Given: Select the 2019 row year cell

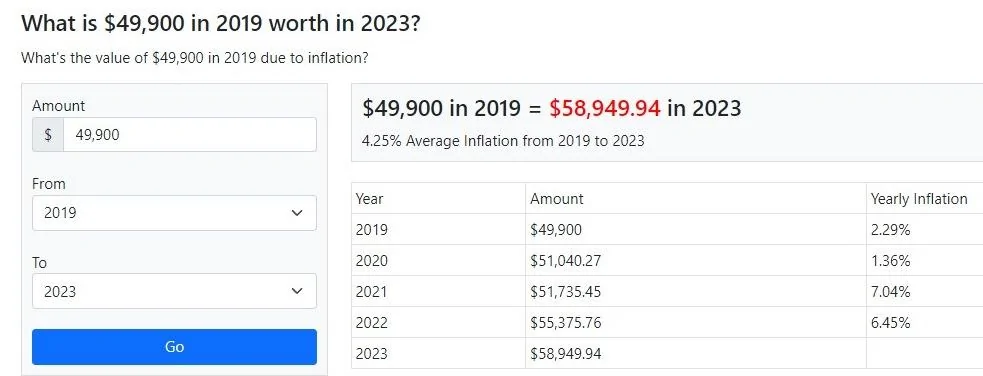Looking at the screenshot, I should [x=438, y=229].
